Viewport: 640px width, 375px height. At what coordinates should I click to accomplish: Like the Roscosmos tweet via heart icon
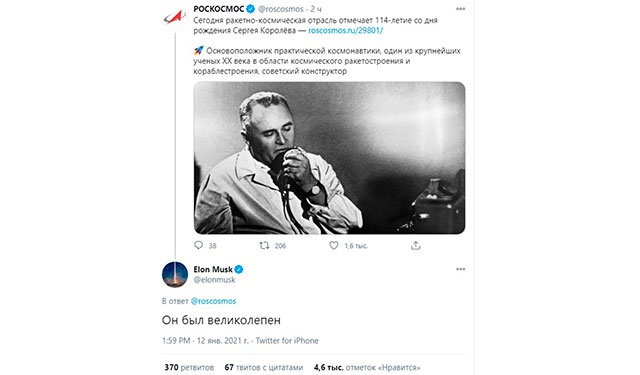click(334, 245)
